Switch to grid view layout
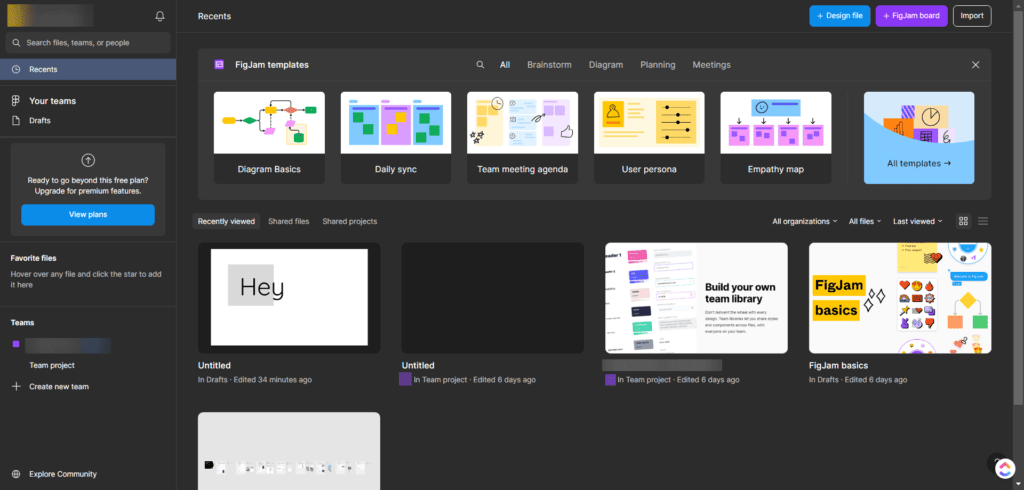Screen dimensions: 1024x490 coord(963,221)
